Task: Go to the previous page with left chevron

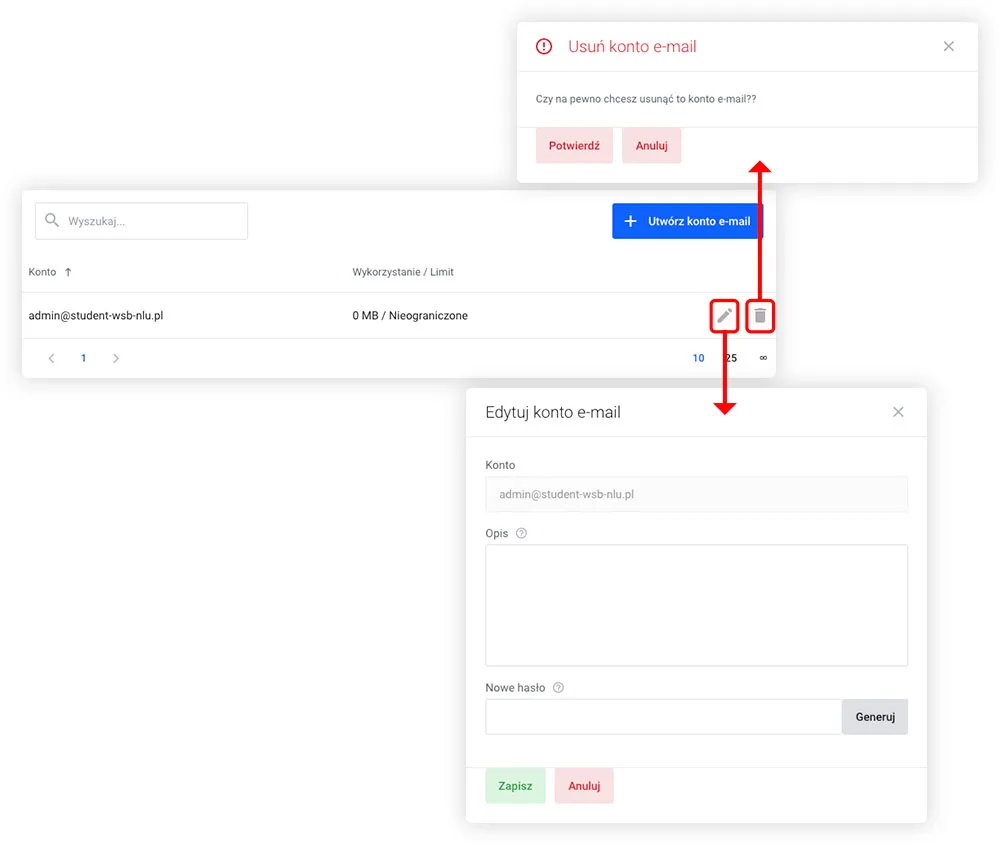Action: tap(52, 358)
